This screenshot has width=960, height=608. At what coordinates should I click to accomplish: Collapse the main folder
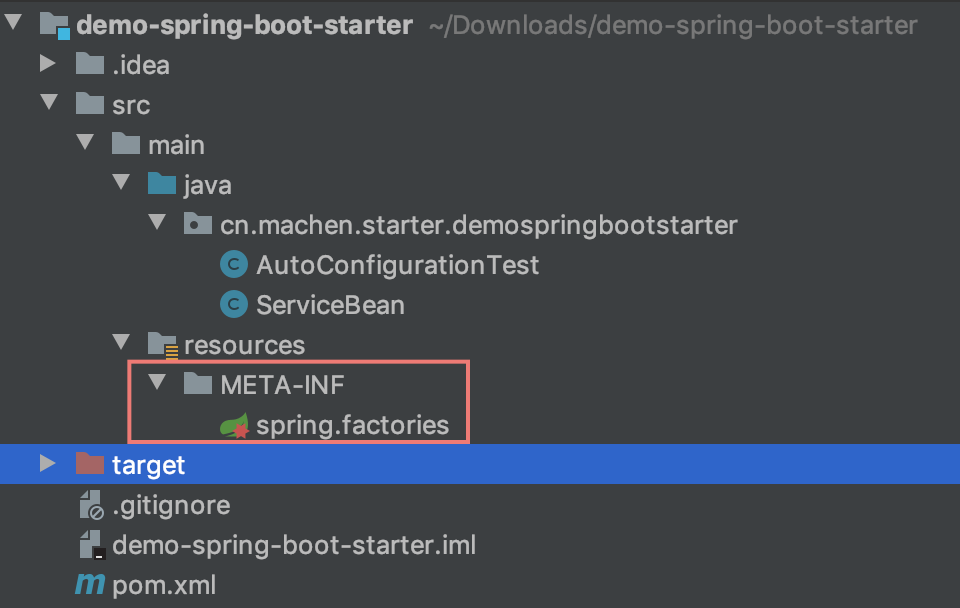tap(85, 143)
